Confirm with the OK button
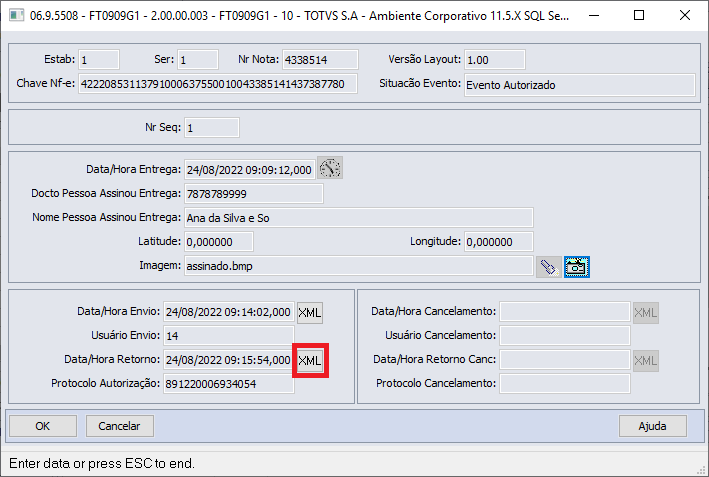 (x=43, y=426)
